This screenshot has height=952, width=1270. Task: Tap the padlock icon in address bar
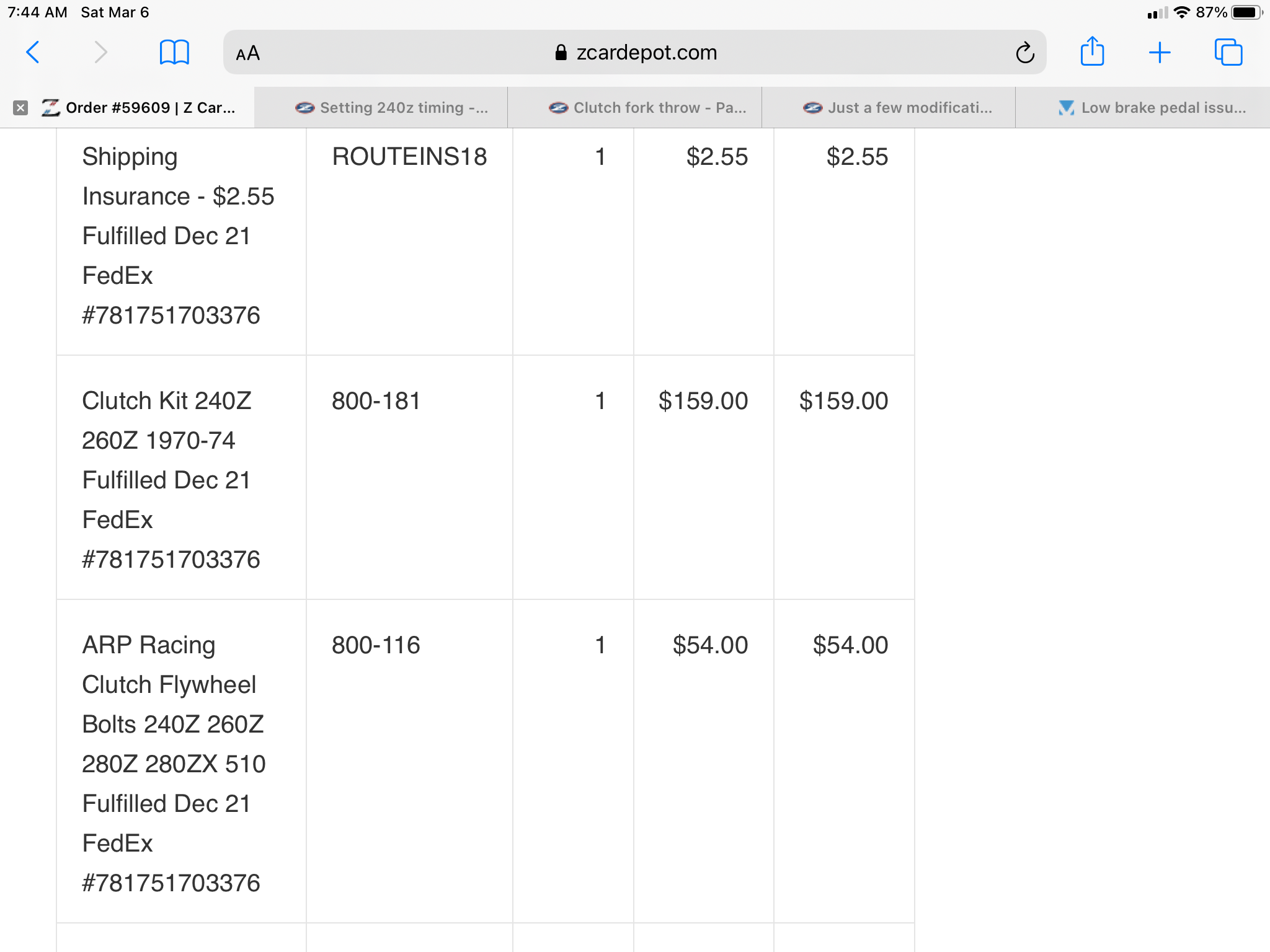[x=561, y=53]
